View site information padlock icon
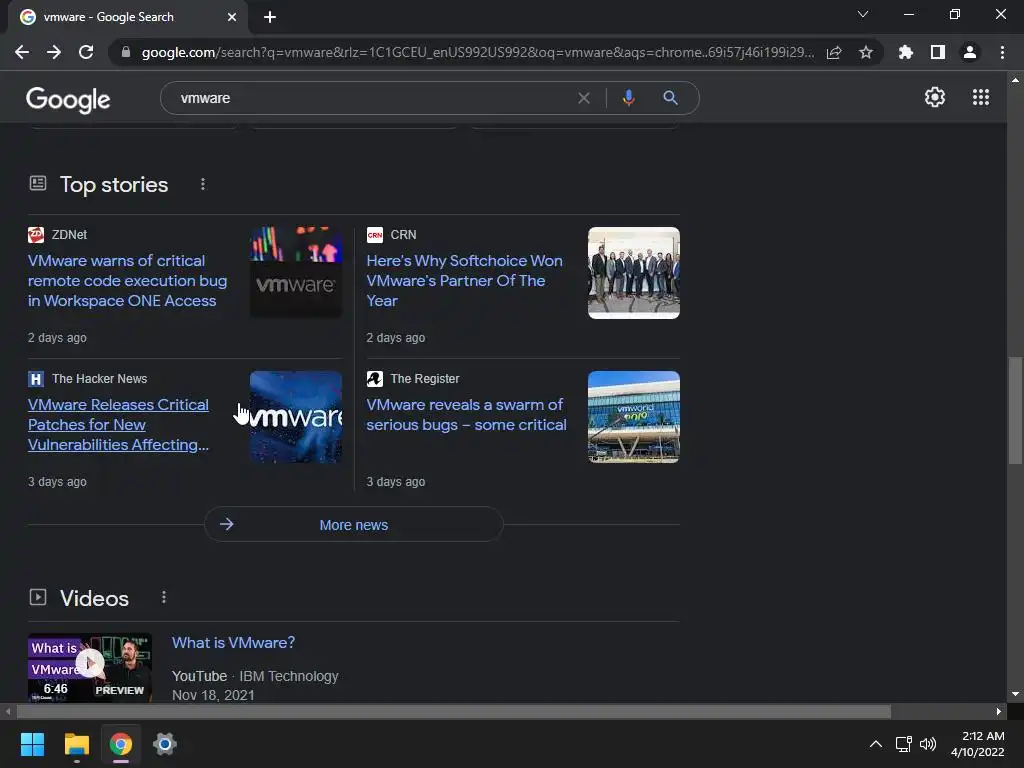The image size is (1024, 768). coord(126,52)
